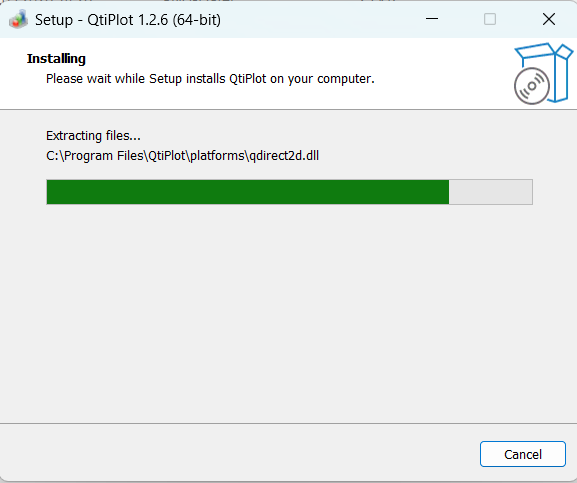Screen dimensions: 577x483
Task: Minimize the QtiPlot Setup window
Action: tap(432, 19)
